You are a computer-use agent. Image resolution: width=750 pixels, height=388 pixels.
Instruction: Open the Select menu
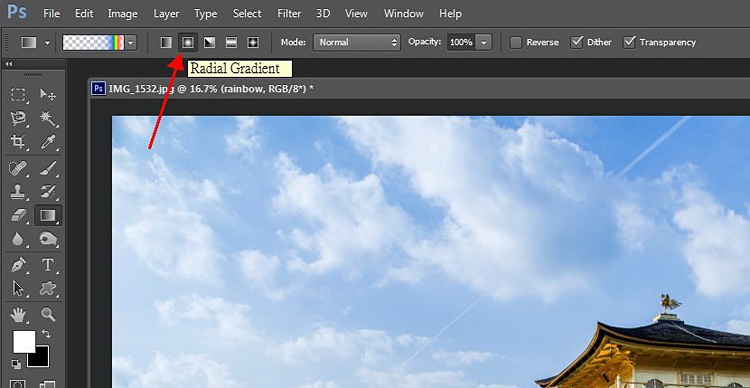pyautogui.click(x=247, y=14)
